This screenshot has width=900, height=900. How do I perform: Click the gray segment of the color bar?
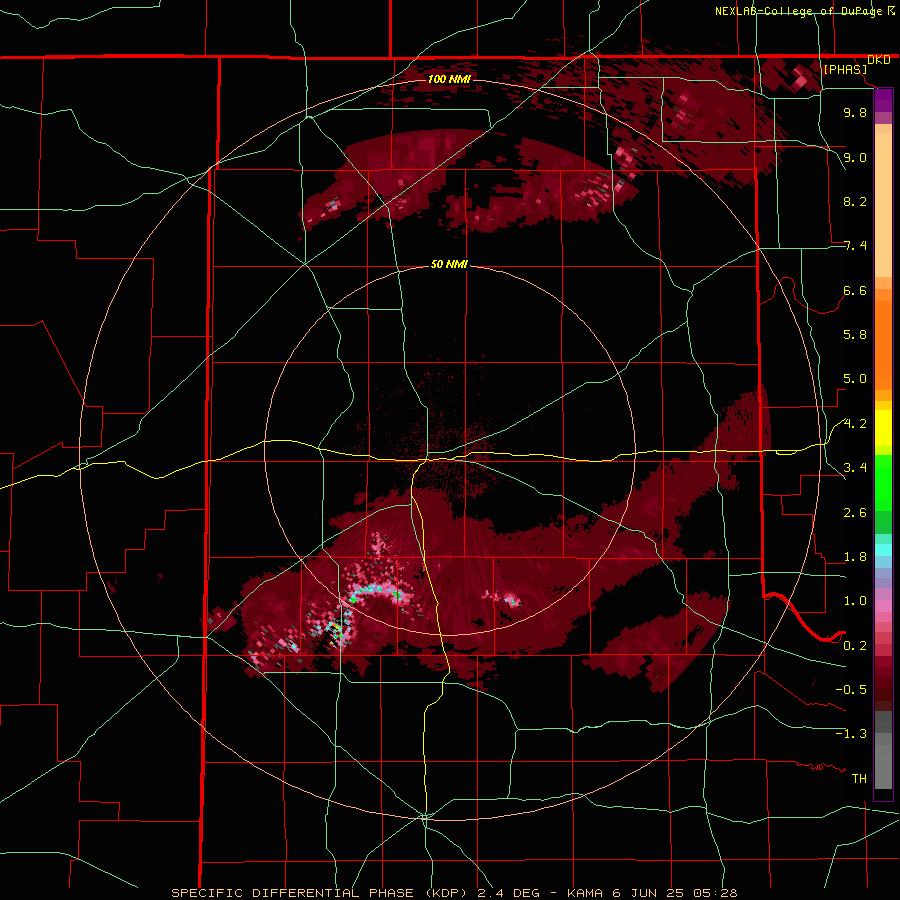click(x=883, y=750)
